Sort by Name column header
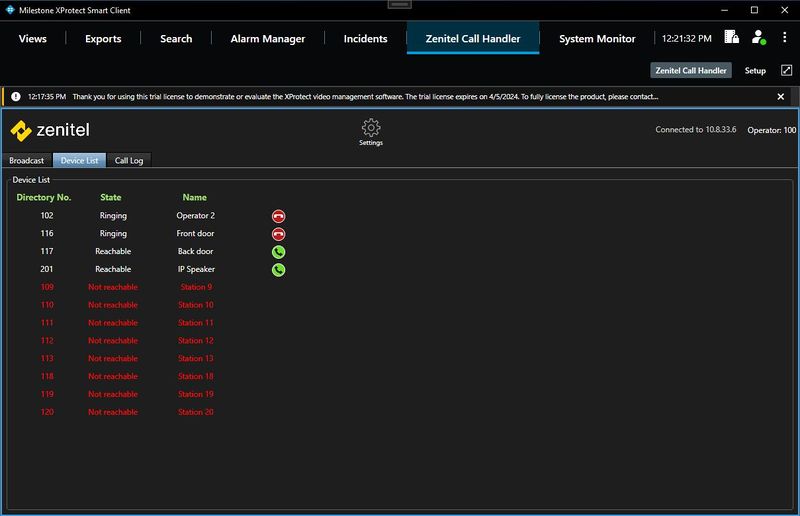Screen dimensions: 800x516 click(194, 198)
